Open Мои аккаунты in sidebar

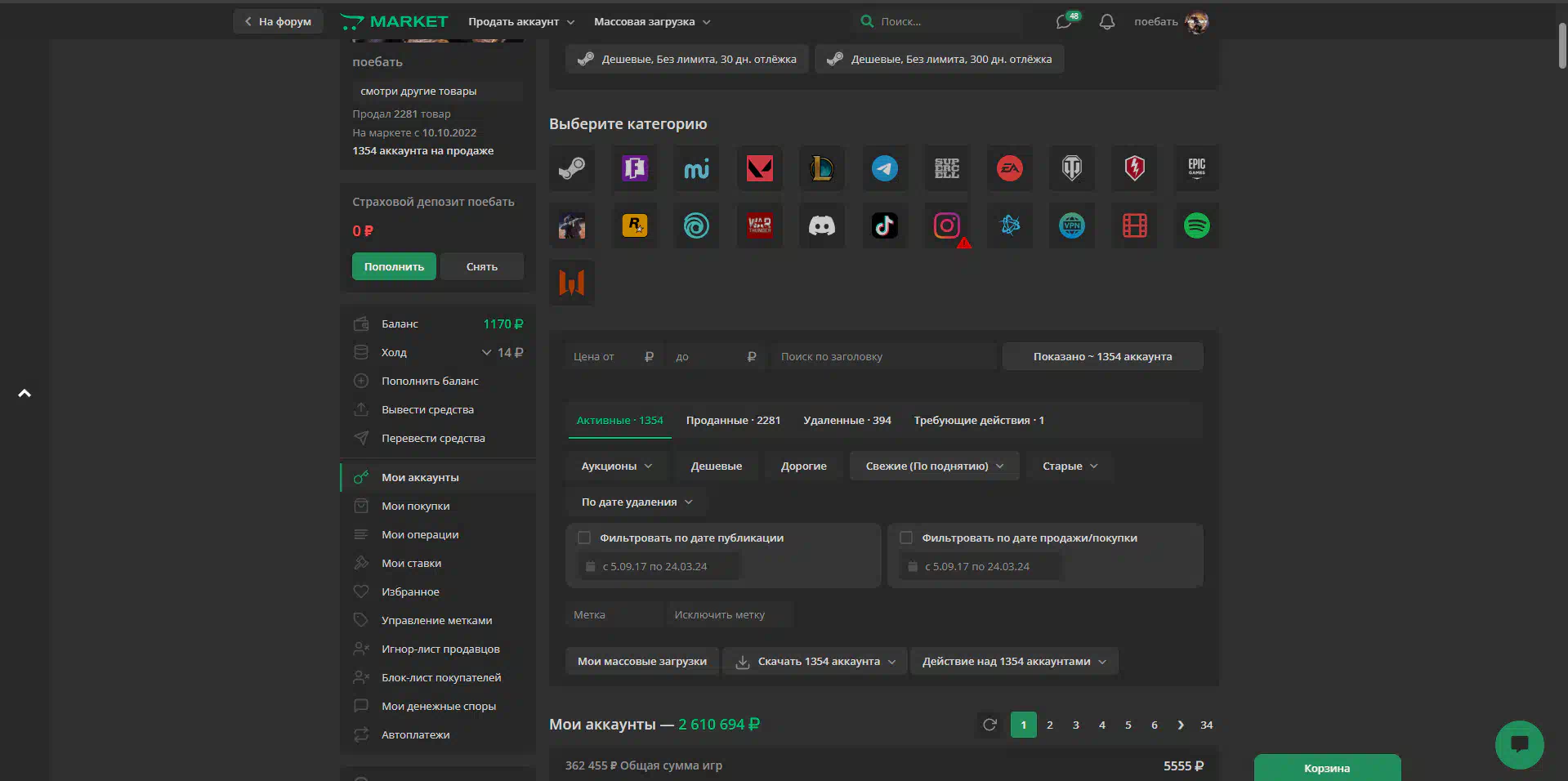[438, 477]
